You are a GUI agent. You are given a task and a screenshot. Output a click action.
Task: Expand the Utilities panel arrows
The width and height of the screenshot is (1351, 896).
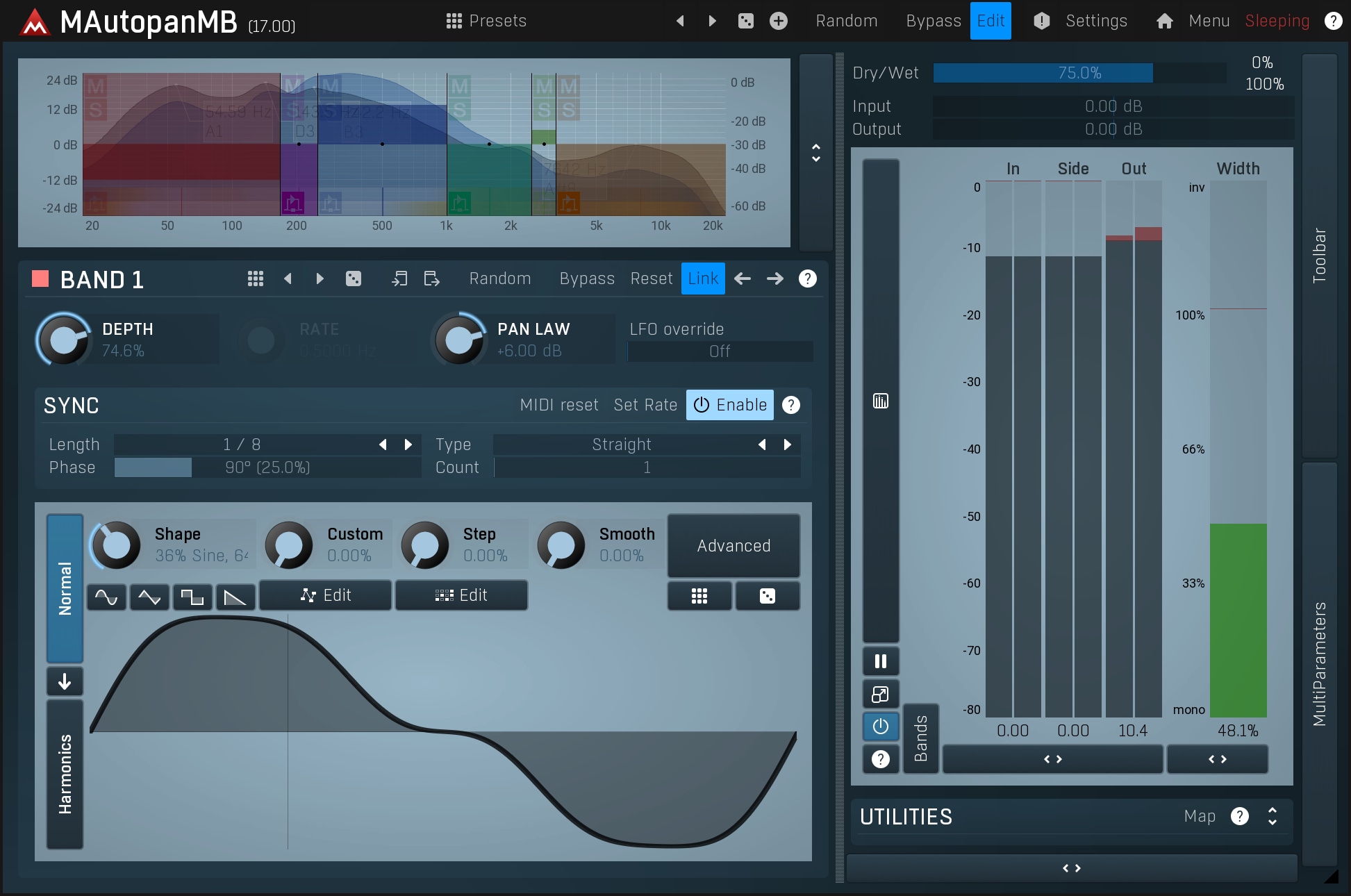point(1272,817)
